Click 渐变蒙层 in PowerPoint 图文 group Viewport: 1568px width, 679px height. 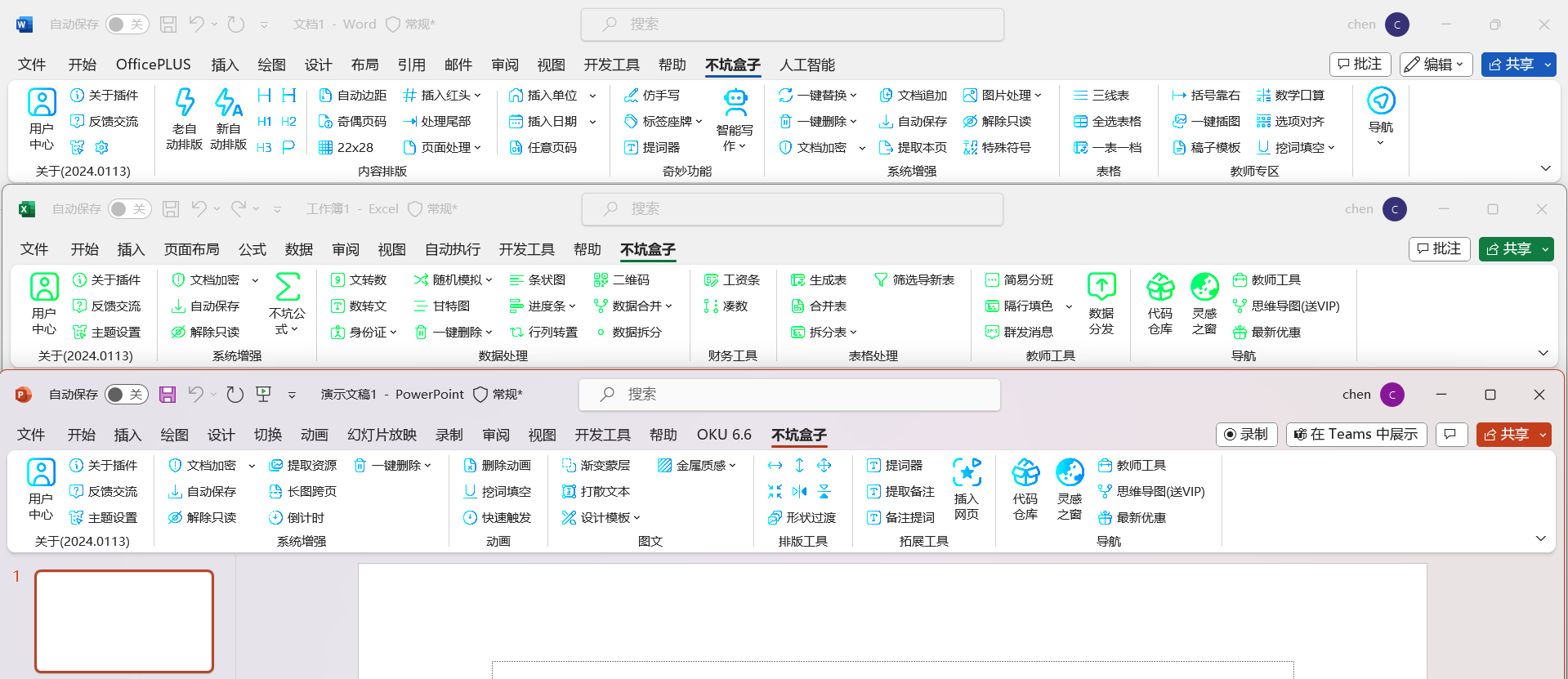pos(596,465)
